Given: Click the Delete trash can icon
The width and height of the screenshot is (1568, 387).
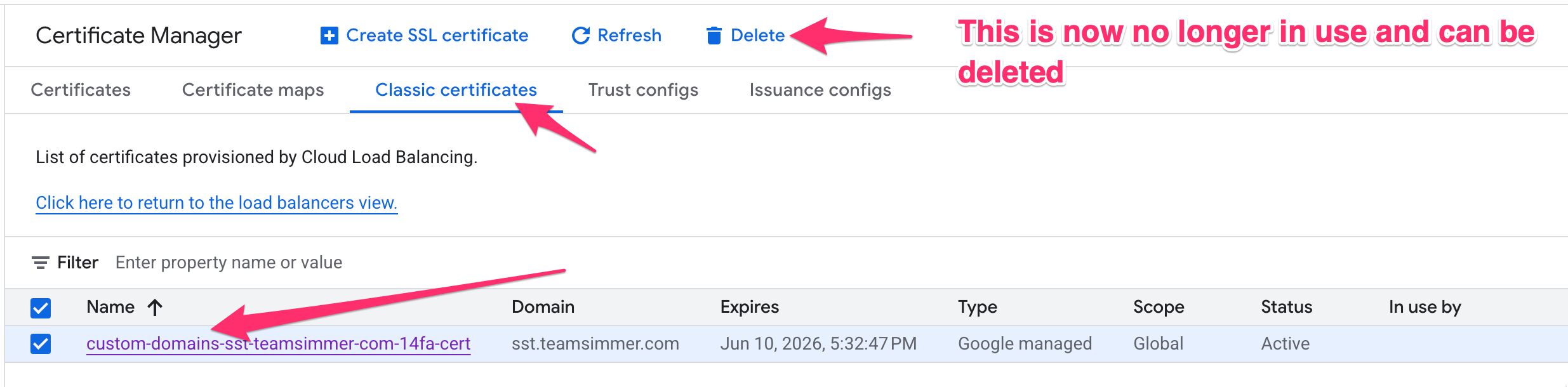Looking at the screenshot, I should 714,36.
